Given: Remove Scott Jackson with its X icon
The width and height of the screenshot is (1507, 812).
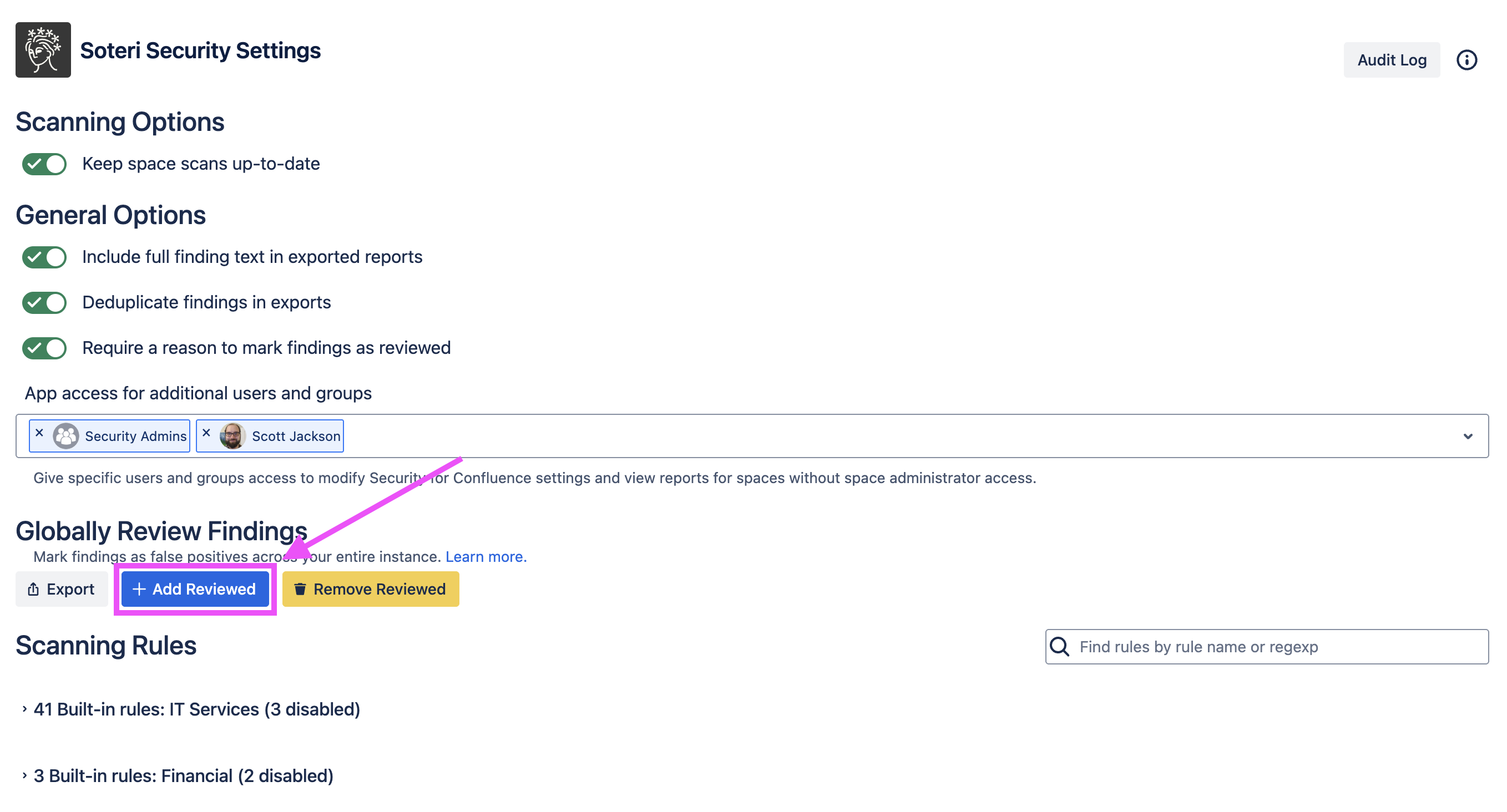Looking at the screenshot, I should (x=206, y=433).
